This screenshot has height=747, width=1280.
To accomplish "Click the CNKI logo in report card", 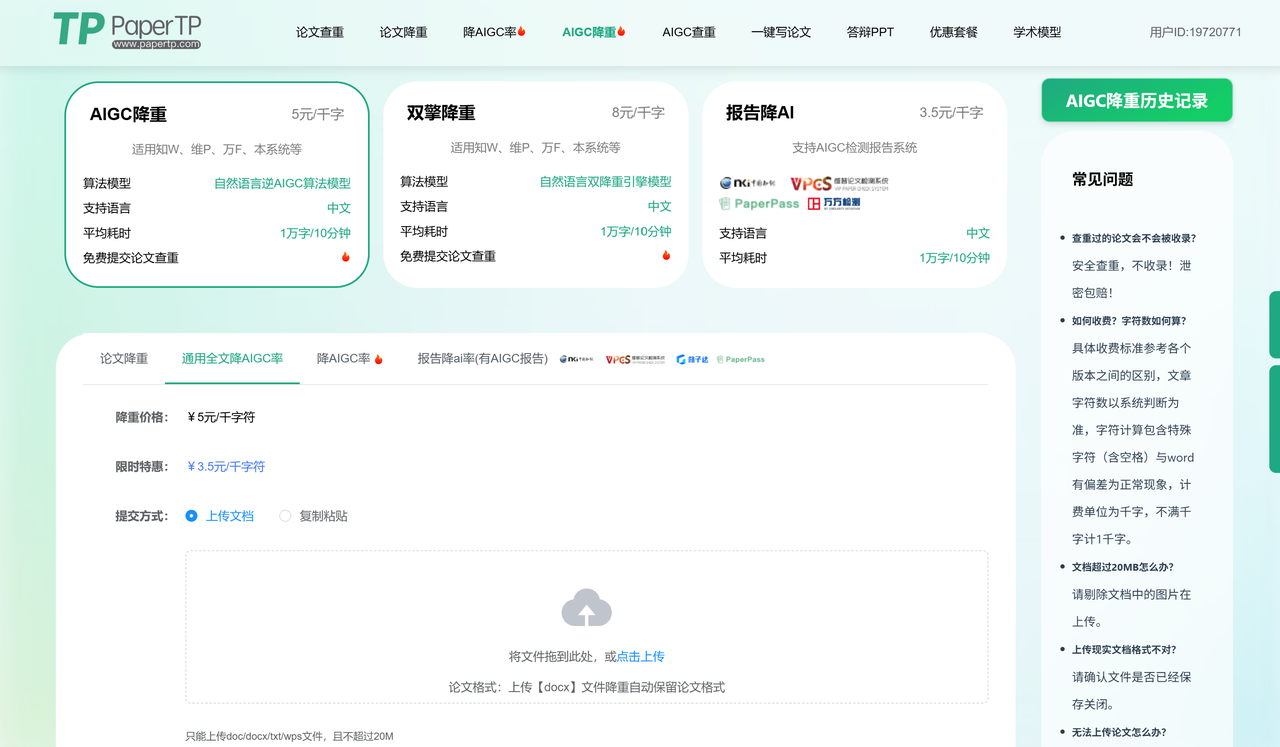I will point(747,183).
